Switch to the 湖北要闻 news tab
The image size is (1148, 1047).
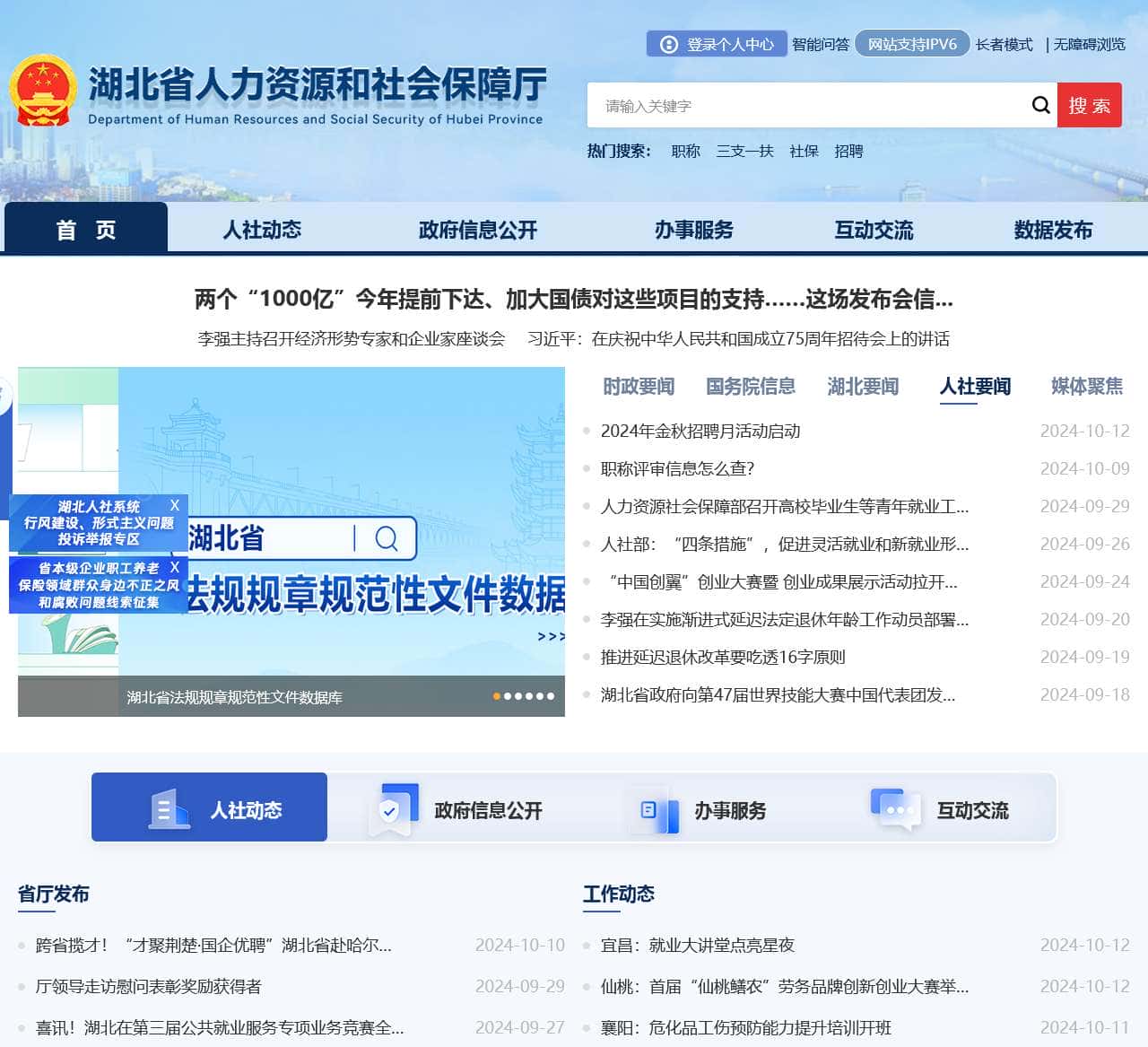click(x=863, y=387)
